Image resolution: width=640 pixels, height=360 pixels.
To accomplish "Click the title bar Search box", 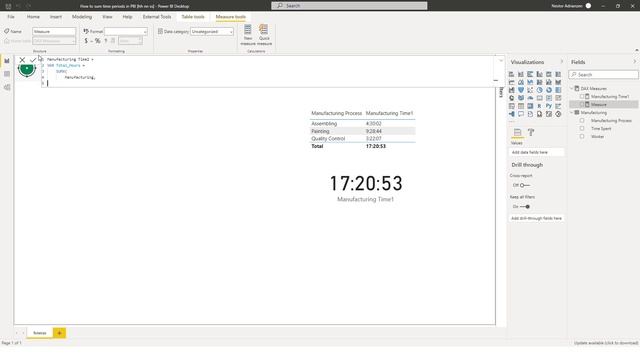I will pyautogui.click(x=349, y=6).
